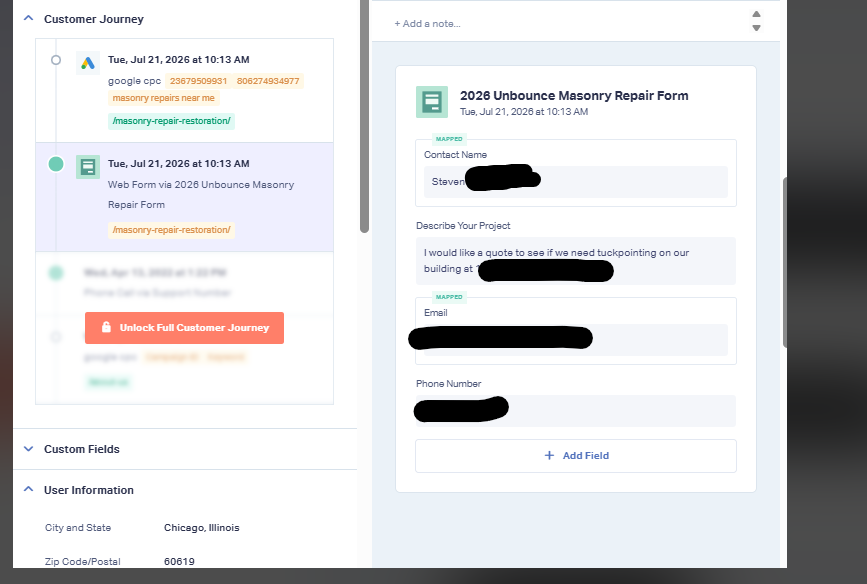Click campaign ID tag 23679509931
This screenshot has width=867, height=584.
[x=199, y=81]
